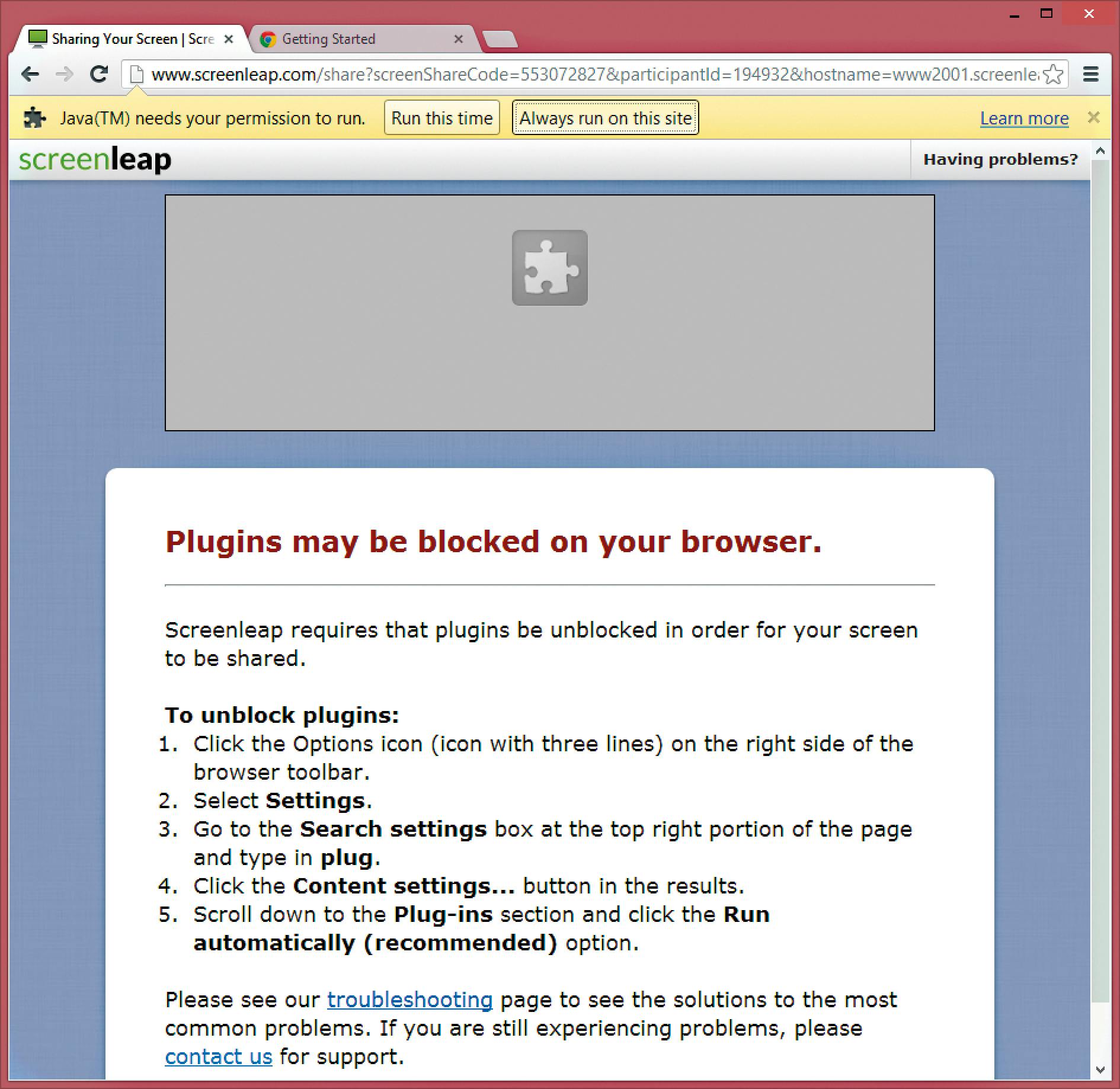Click the text To unblock plugins:

point(282,715)
